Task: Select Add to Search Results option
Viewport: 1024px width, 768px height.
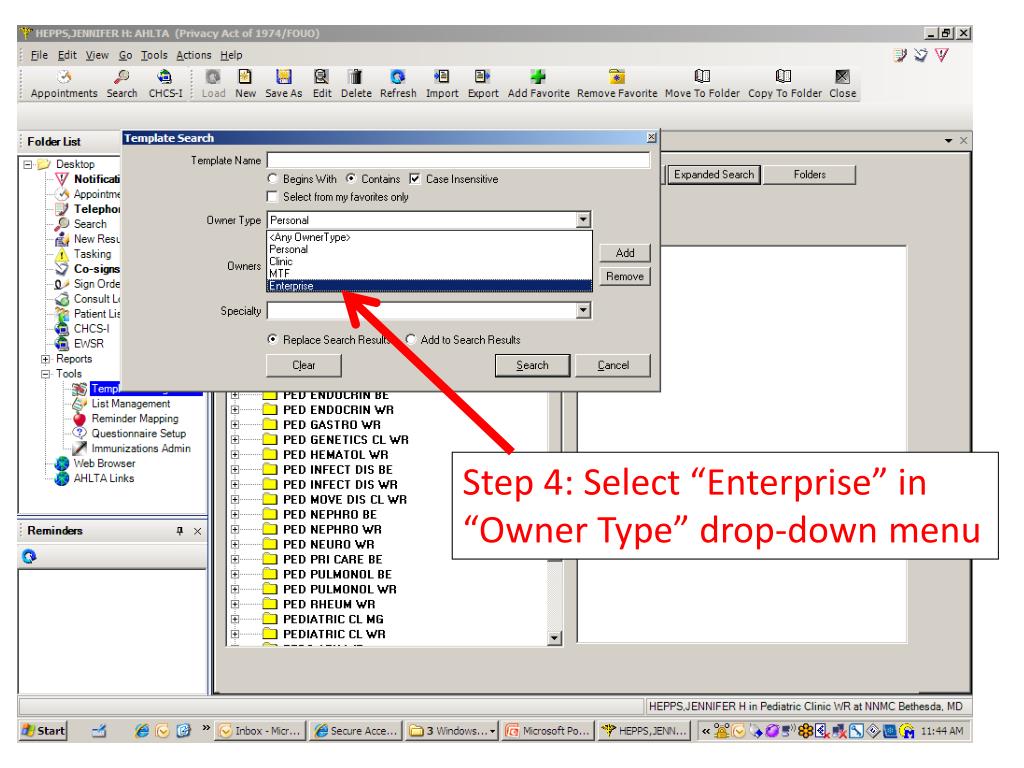Action: (410, 340)
